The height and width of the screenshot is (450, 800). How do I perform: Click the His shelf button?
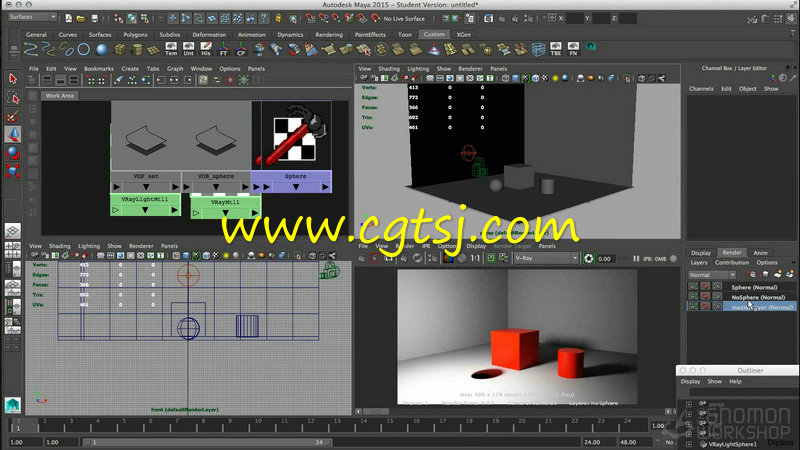pyautogui.click(x=206, y=49)
